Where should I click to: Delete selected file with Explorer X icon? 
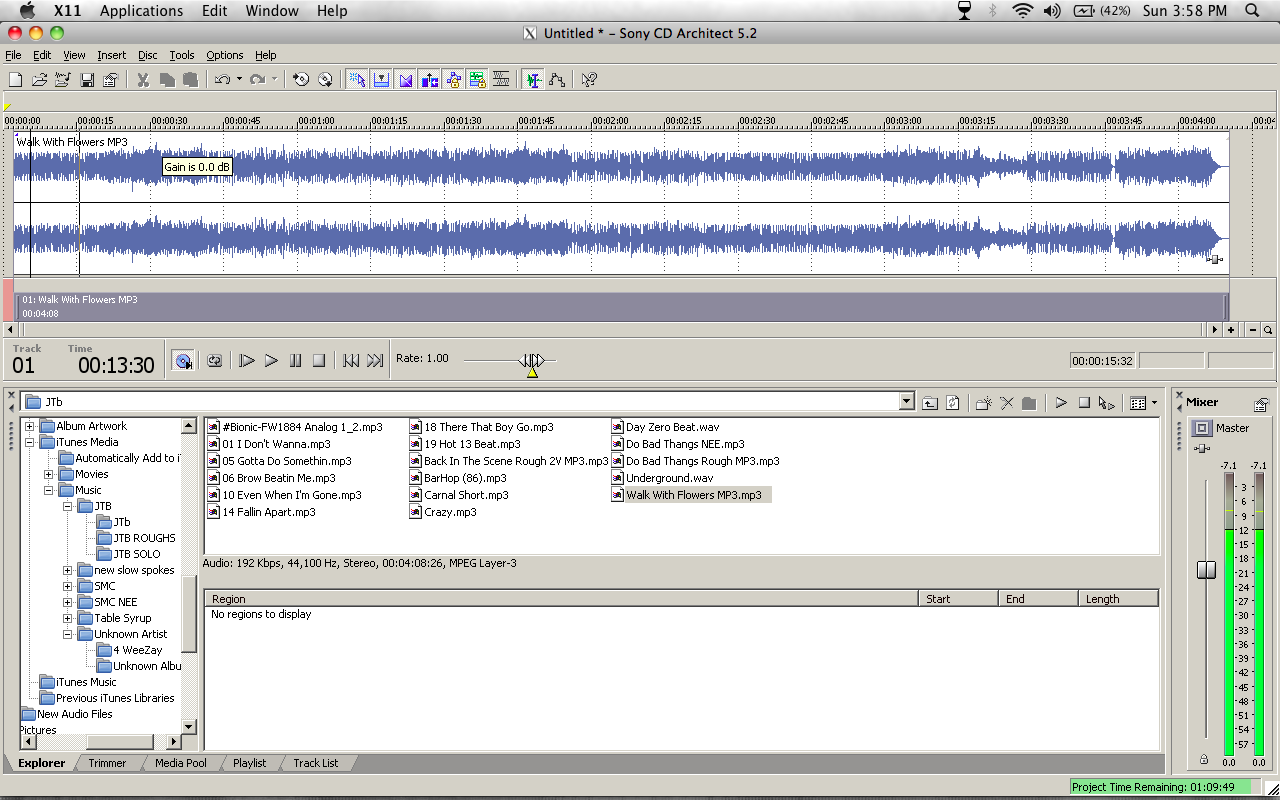(1007, 403)
